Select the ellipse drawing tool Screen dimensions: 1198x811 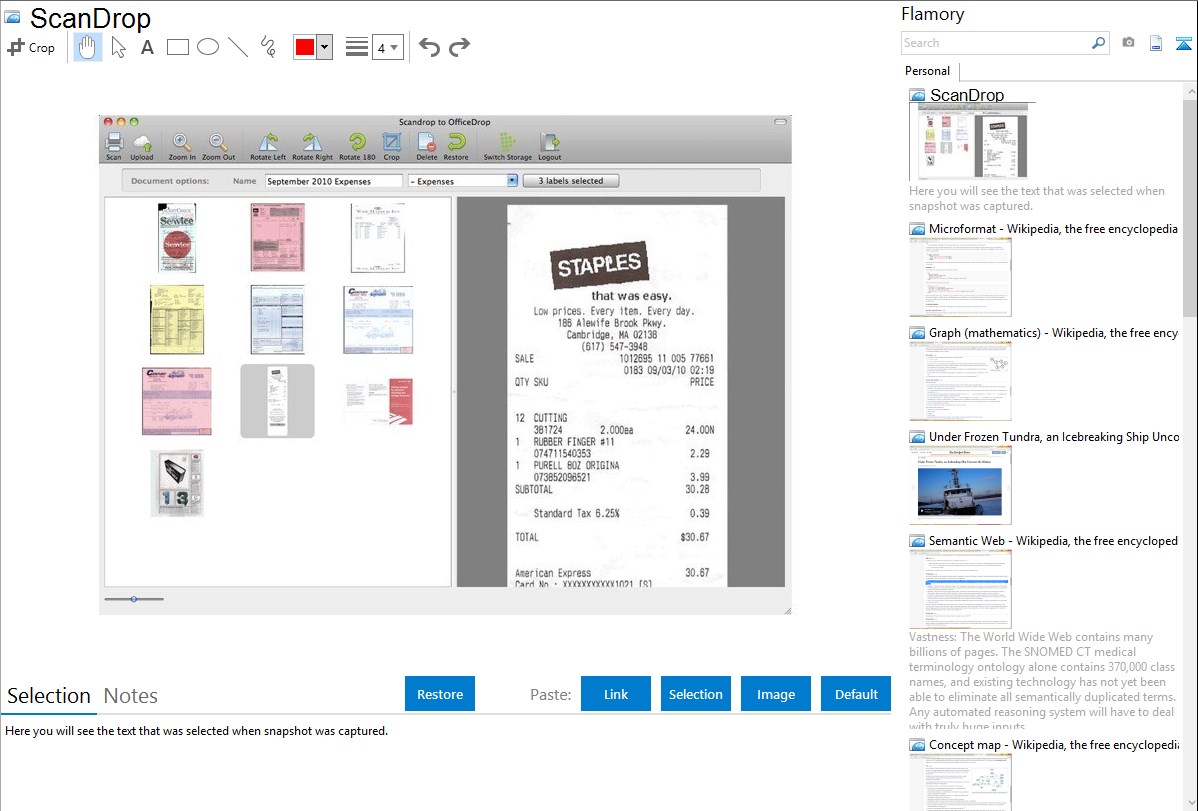pos(208,47)
